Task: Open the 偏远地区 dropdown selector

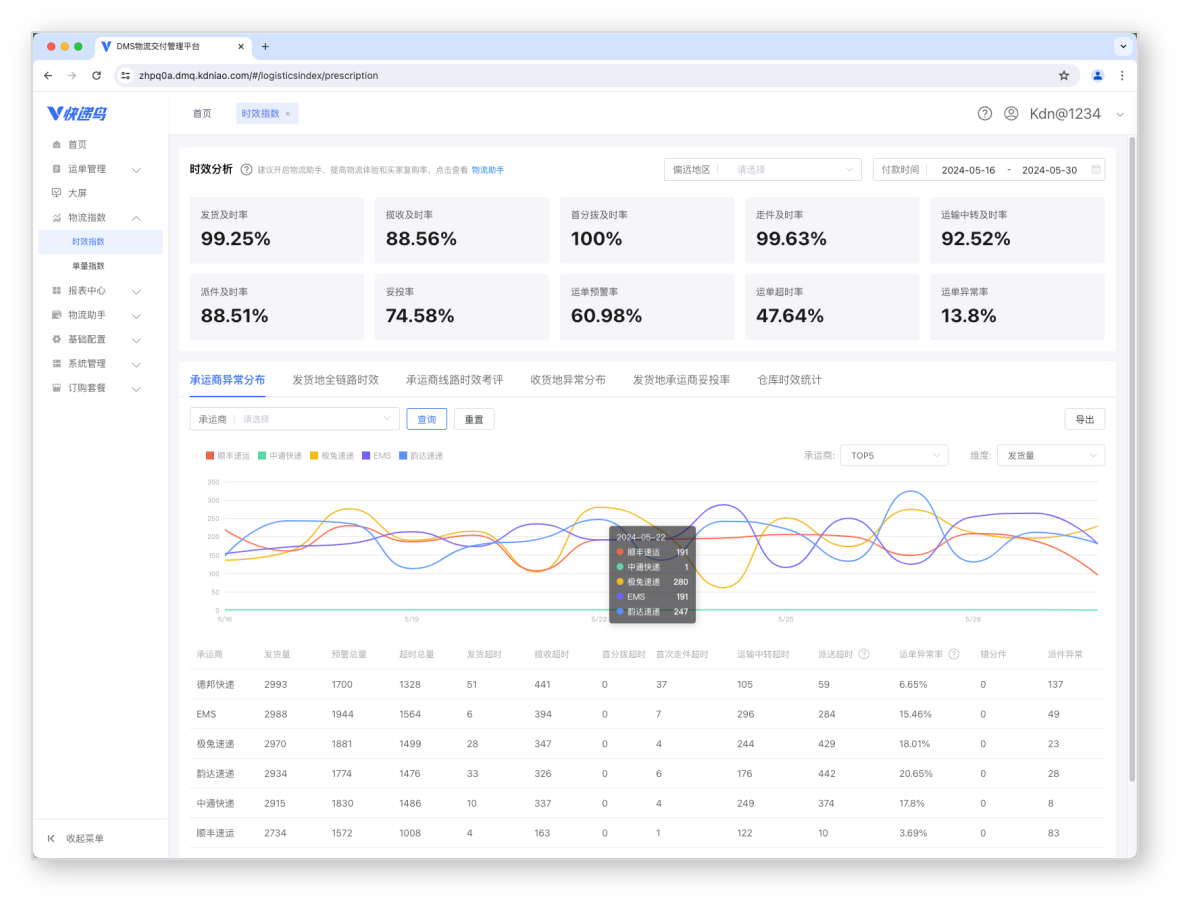Action: coord(762,170)
